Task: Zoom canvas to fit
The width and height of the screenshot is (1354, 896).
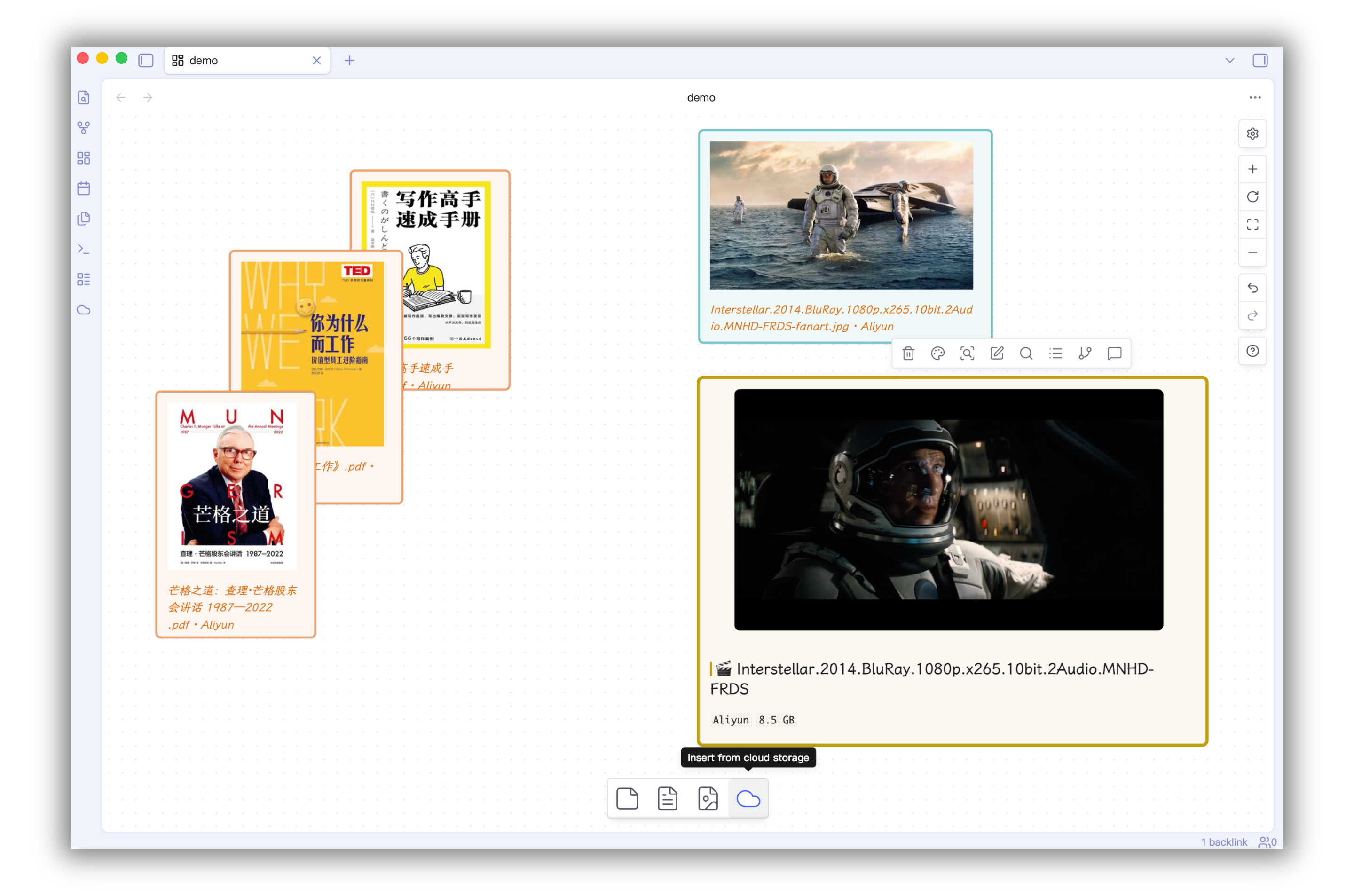Action: pyautogui.click(x=1253, y=225)
